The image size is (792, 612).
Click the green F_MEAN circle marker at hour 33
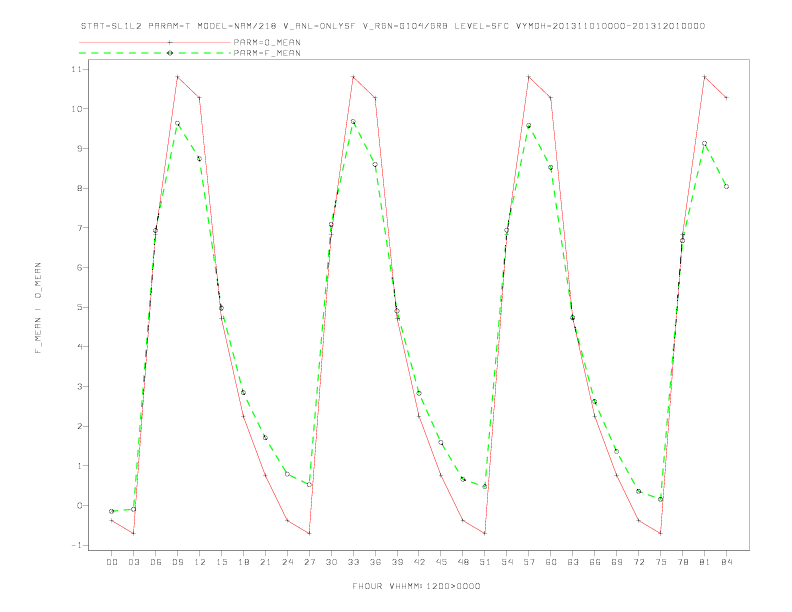[353, 122]
